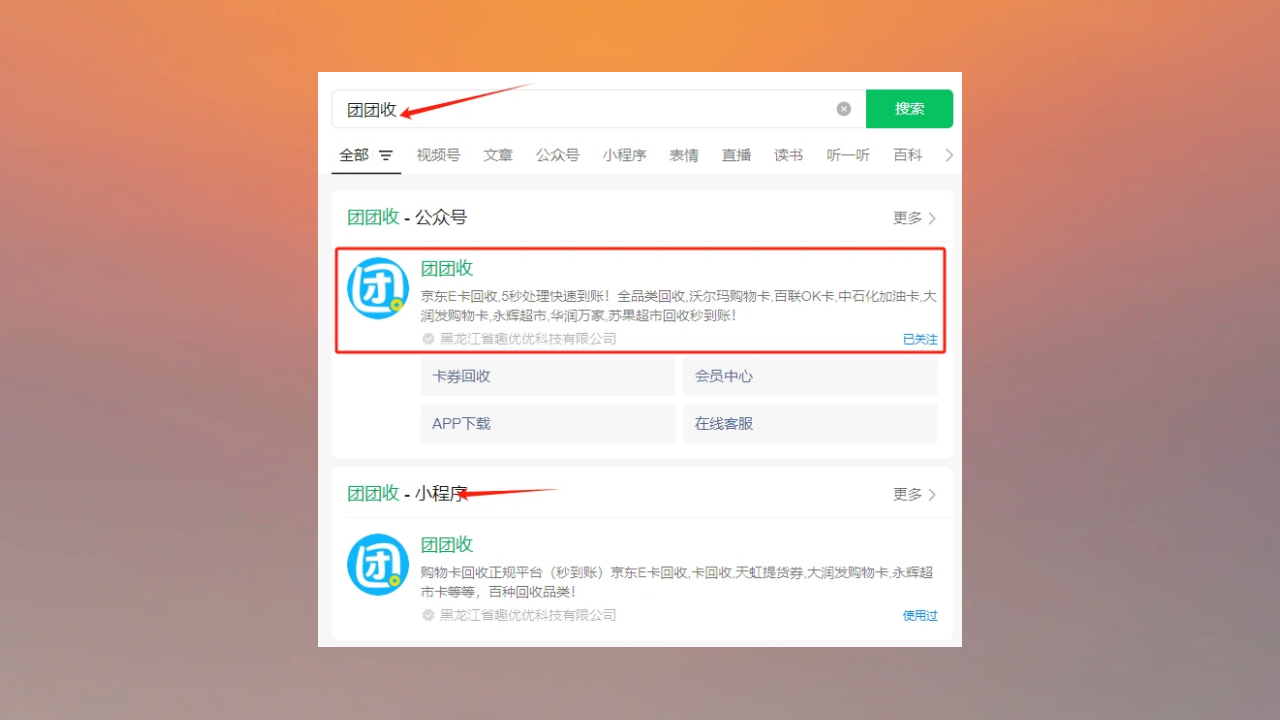This screenshot has height=720, width=1280.
Task: Click the green 搜索 button
Action: click(909, 109)
